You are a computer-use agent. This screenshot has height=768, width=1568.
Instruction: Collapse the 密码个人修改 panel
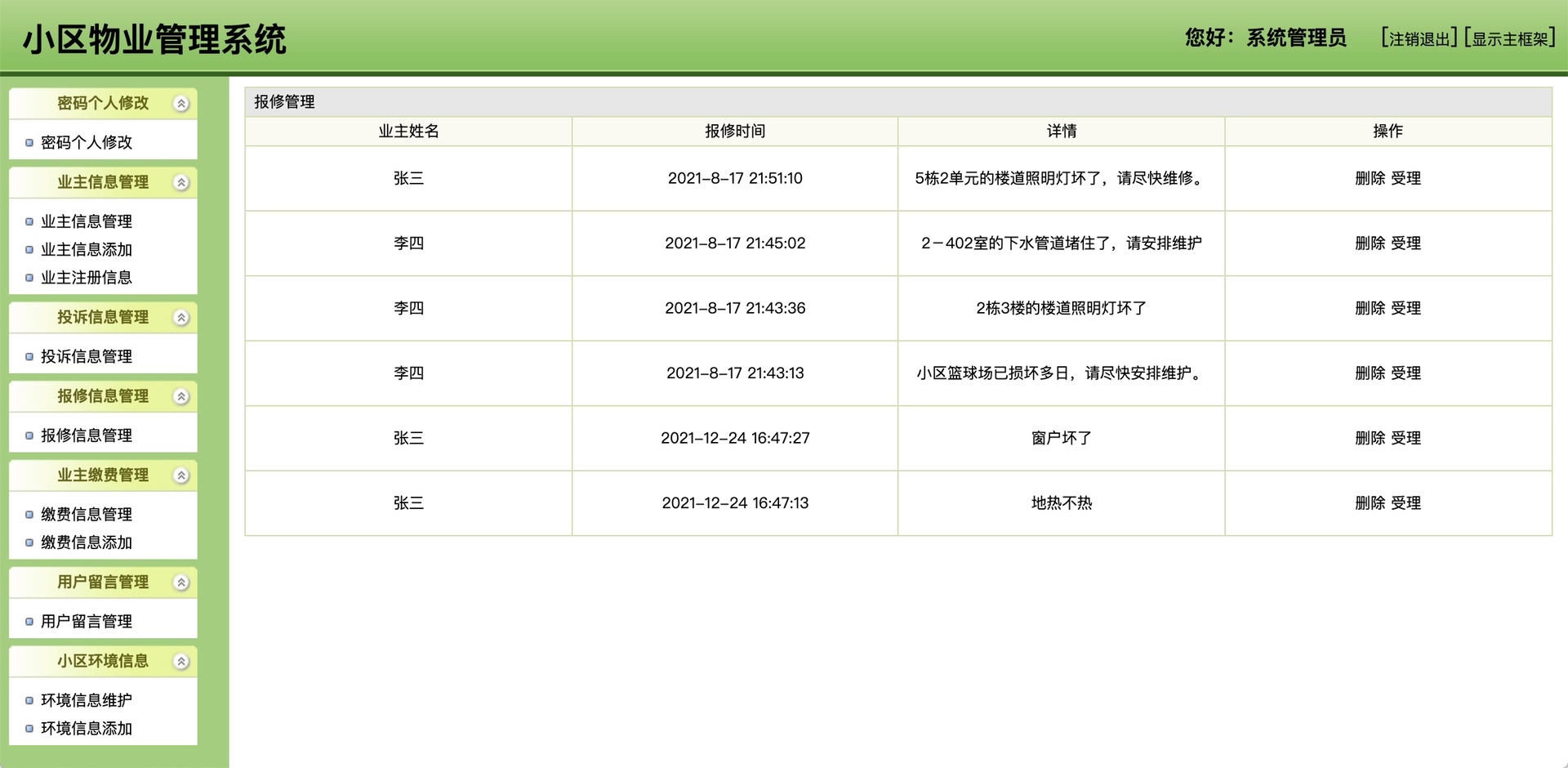181,104
